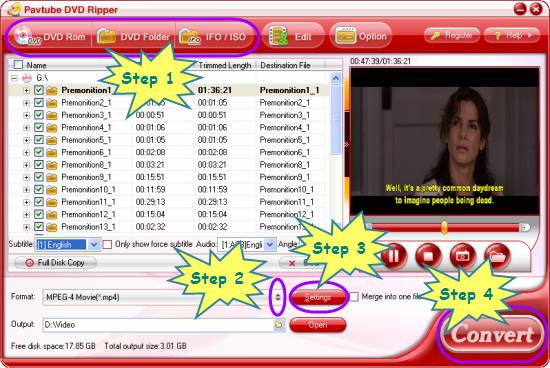This screenshot has width=550, height=368.
Task: Close the Pavtube DVD Ripper window
Action: click(536, 9)
